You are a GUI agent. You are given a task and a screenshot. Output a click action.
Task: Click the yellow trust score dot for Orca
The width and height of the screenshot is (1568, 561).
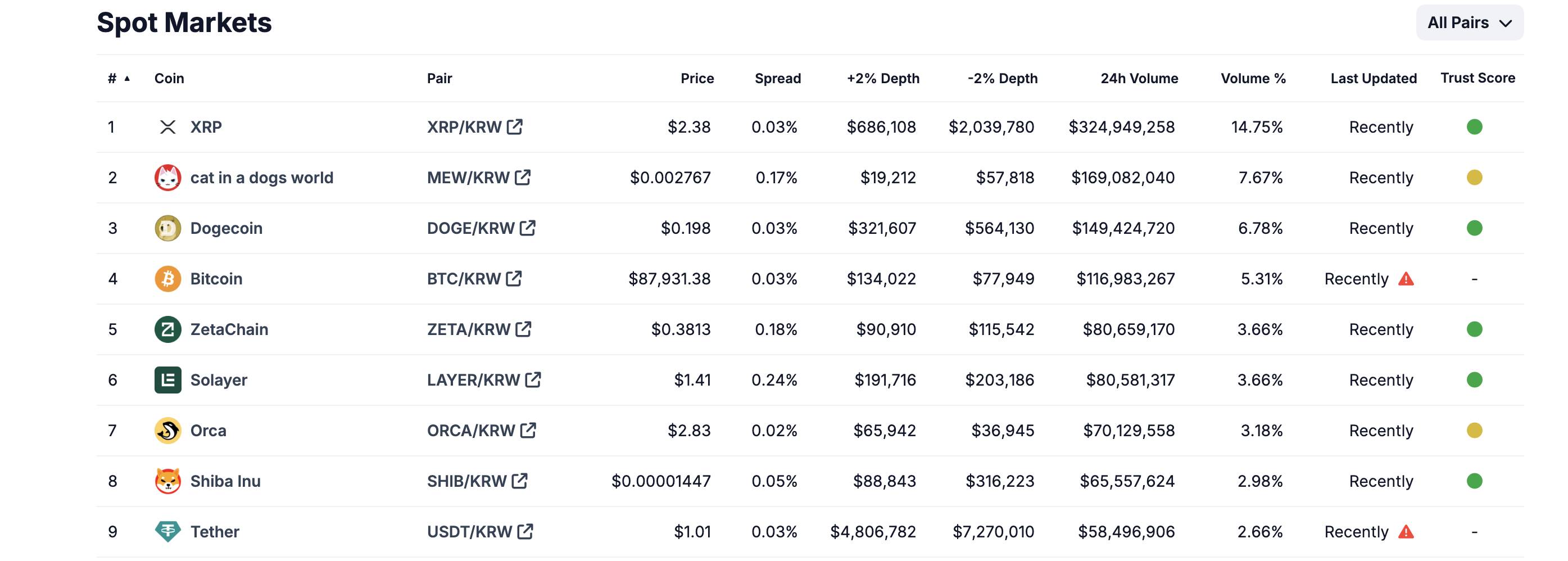coord(1474,430)
